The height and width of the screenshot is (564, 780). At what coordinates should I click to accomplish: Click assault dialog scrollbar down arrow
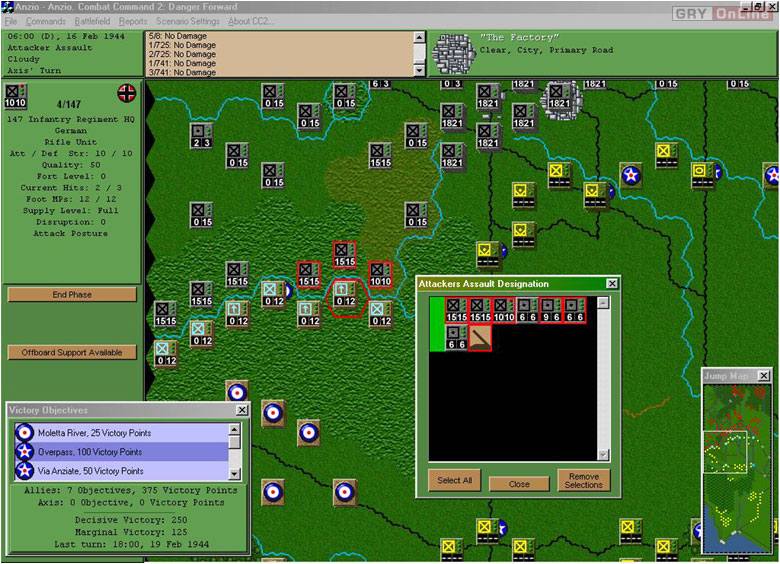[603, 455]
